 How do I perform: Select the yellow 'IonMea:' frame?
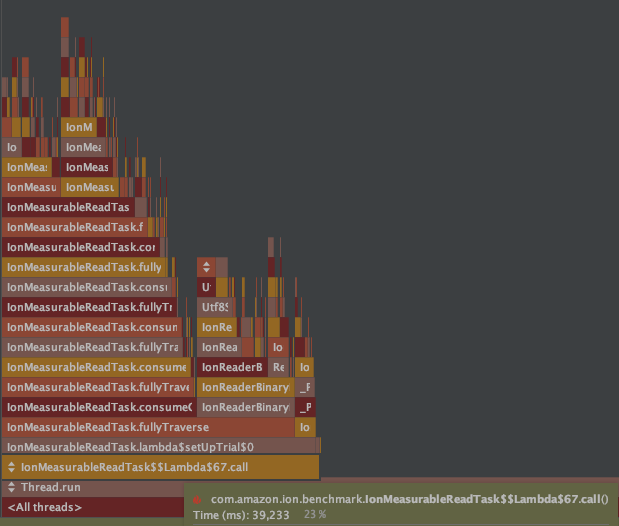pos(26,167)
